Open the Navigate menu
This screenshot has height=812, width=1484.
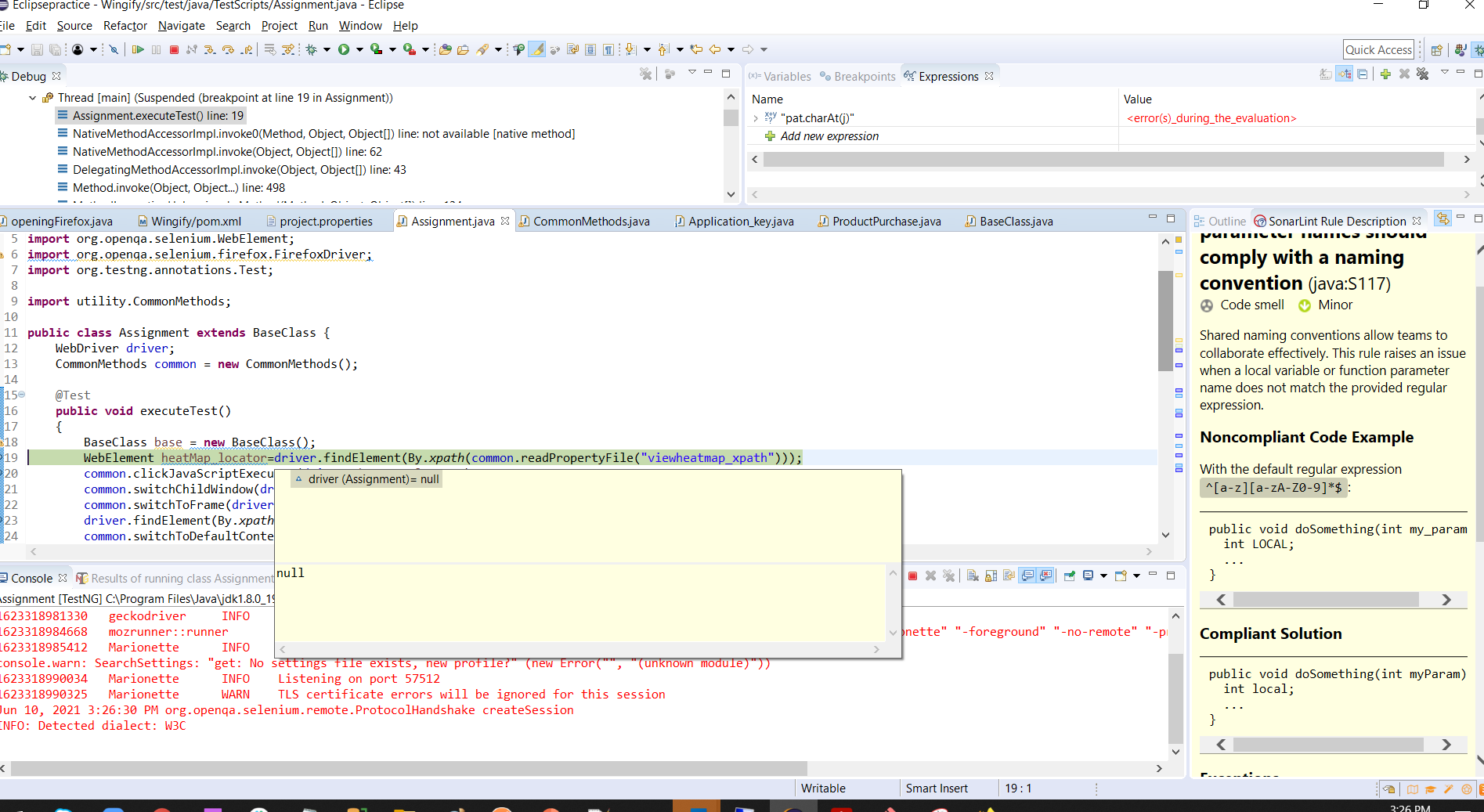[182, 26]
